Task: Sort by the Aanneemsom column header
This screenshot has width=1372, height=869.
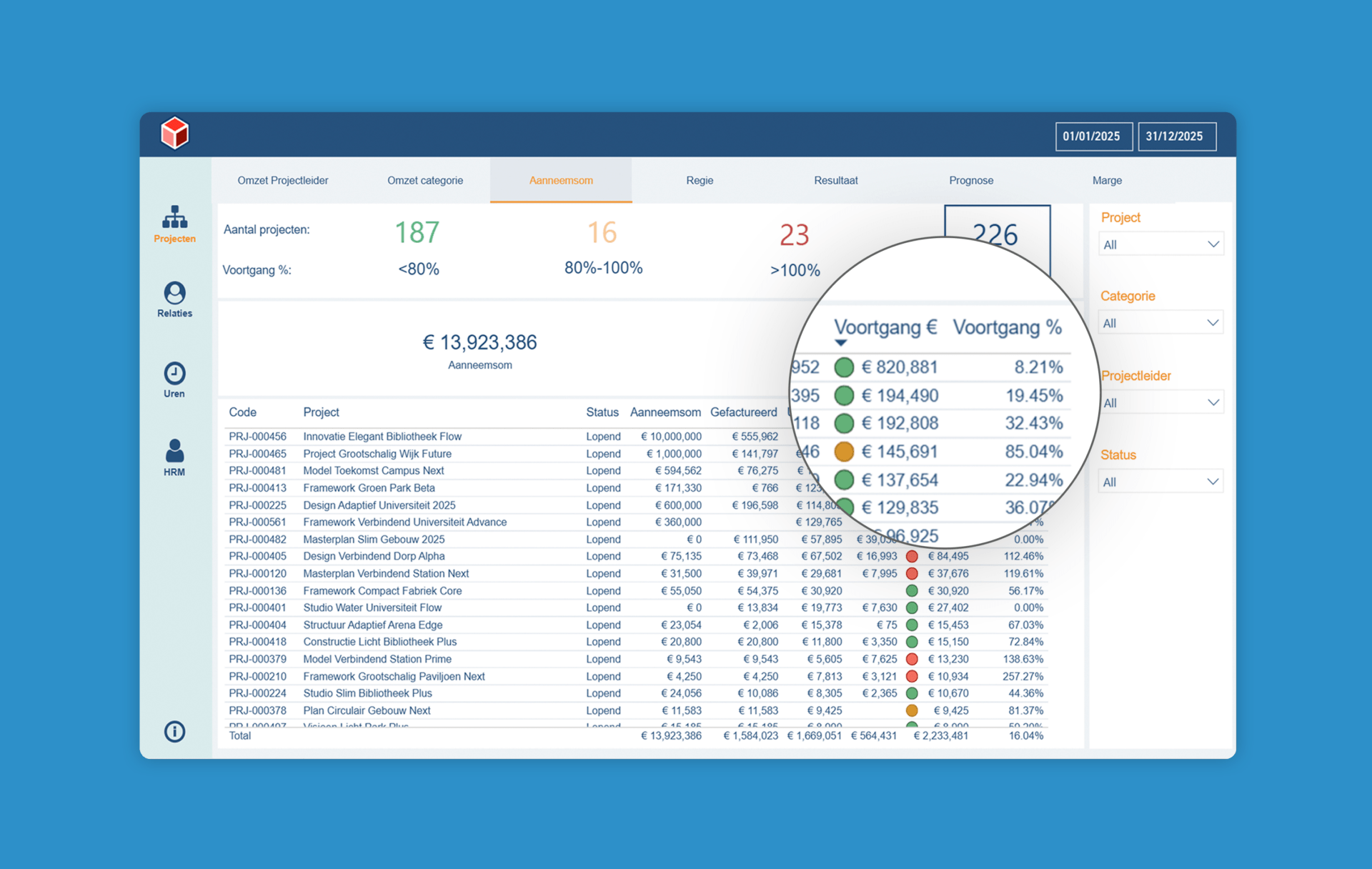Action: [665, 412]
